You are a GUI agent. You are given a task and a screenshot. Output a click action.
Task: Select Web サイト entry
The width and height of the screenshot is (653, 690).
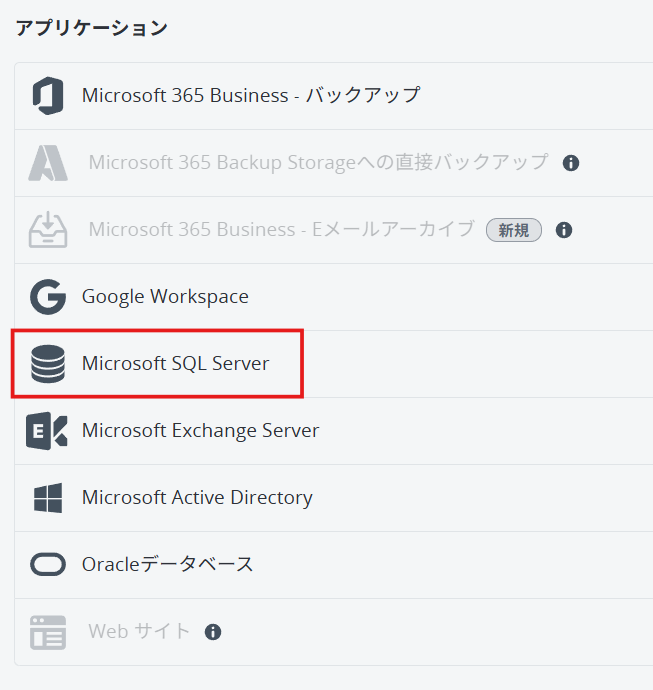coord(139,631)
